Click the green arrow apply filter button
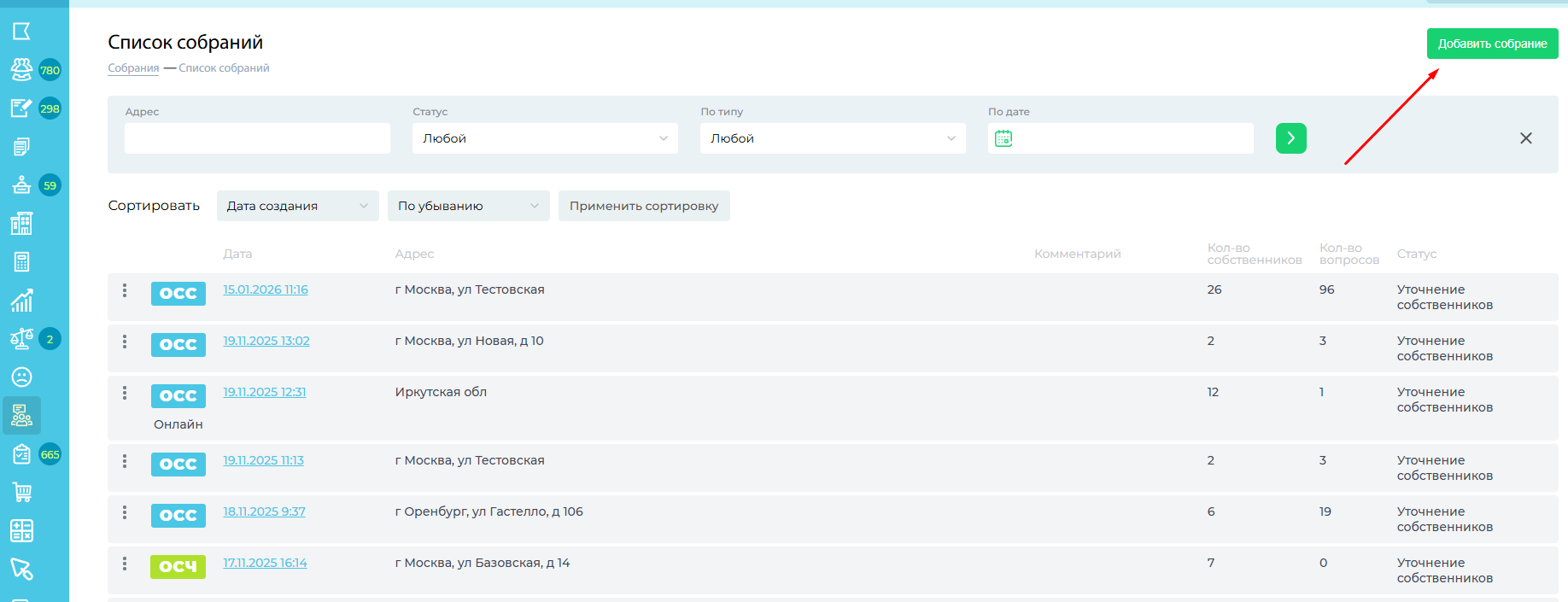The image size is (1568, 602). [1290, 138]
